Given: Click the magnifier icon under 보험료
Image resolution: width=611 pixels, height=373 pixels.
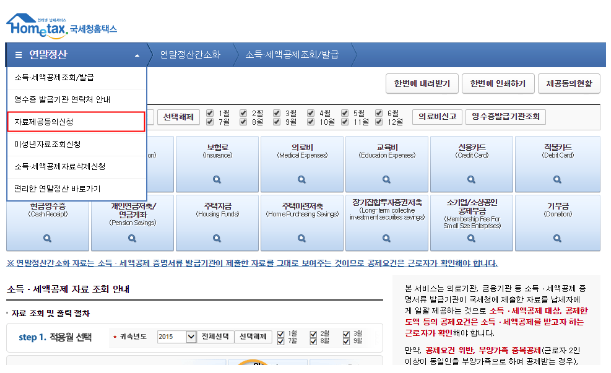Looking at the screenshot, I should [x=217, y=179].
